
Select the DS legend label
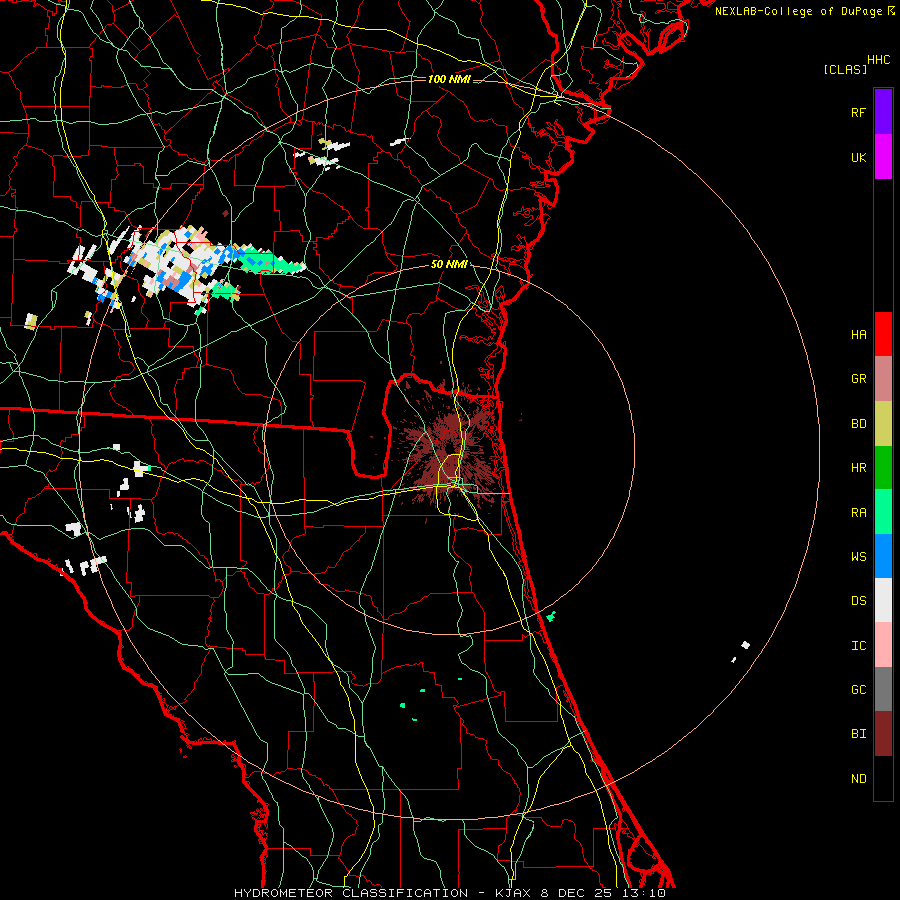tap(858, 601)
